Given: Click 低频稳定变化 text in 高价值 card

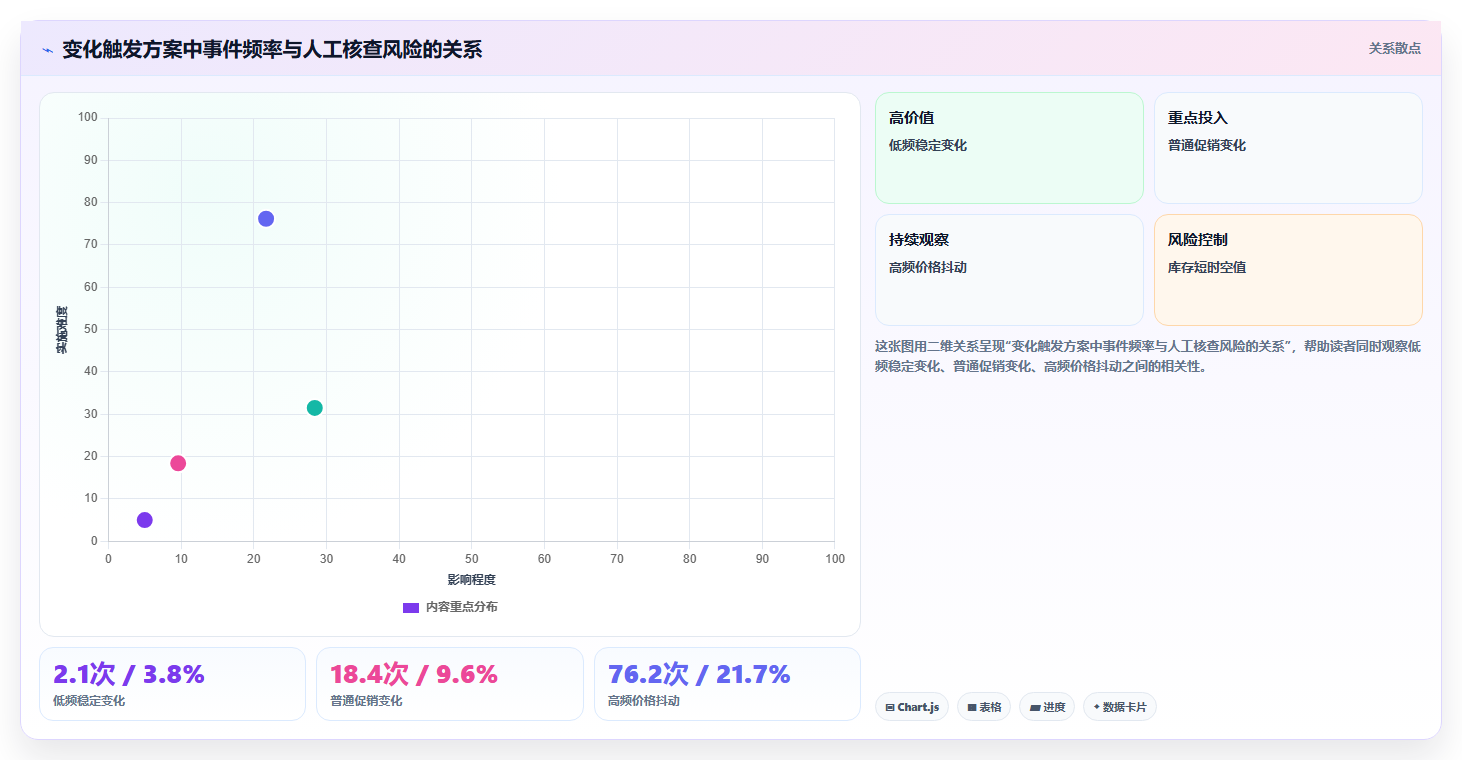Looking at the screenshot, I should 928,145.
